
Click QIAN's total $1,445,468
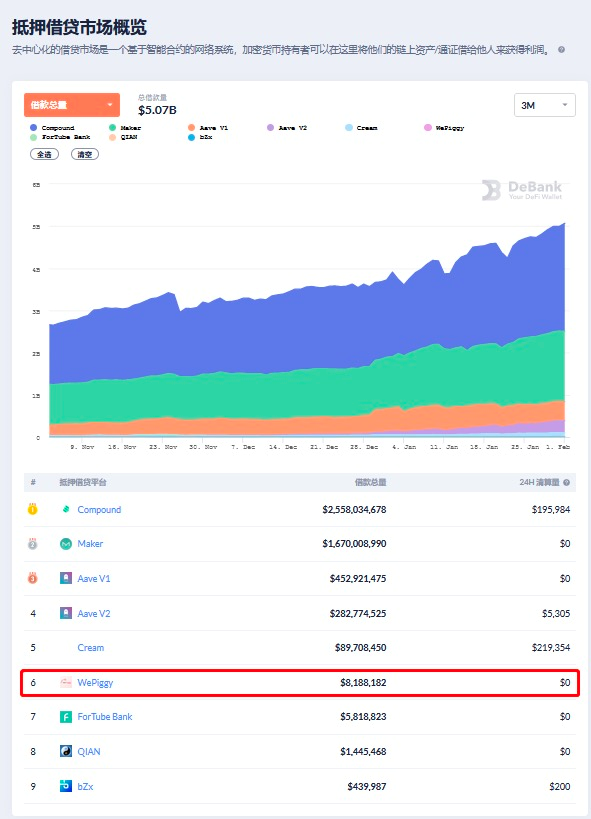point(363,751)
